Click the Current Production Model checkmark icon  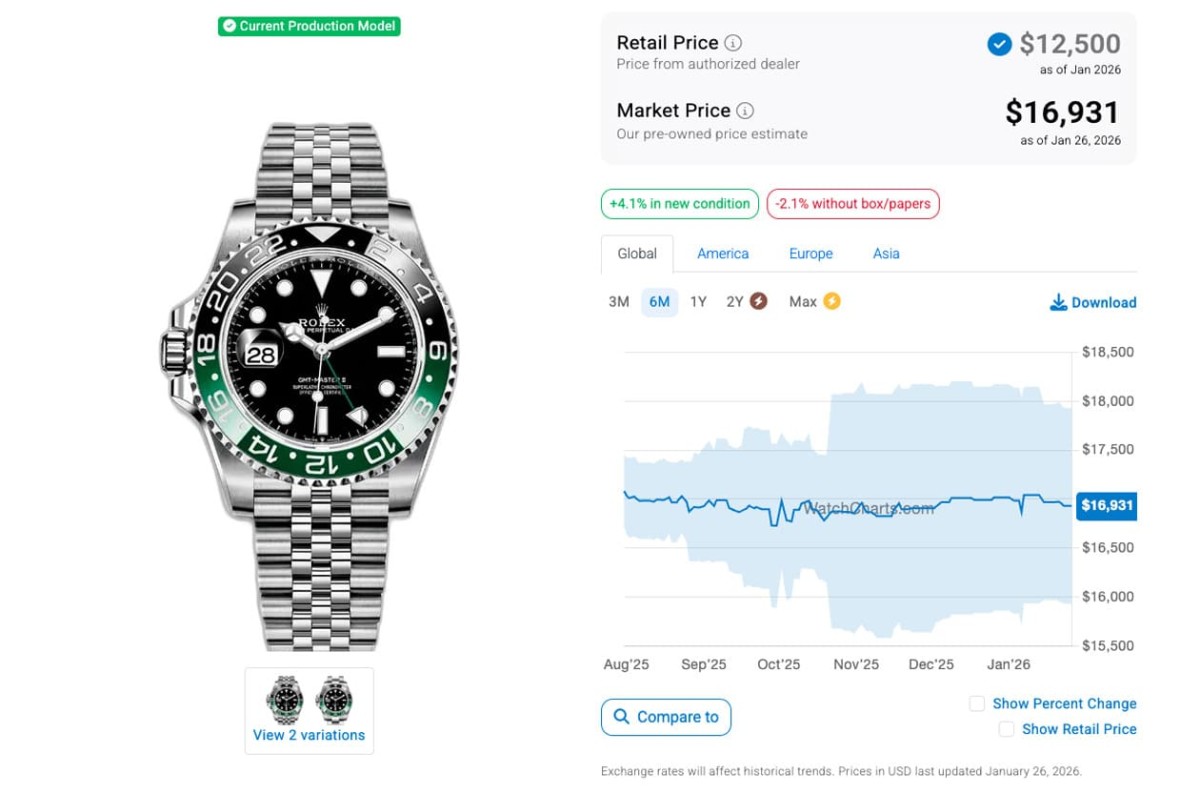pyautogui.click(x=229, y=26)
